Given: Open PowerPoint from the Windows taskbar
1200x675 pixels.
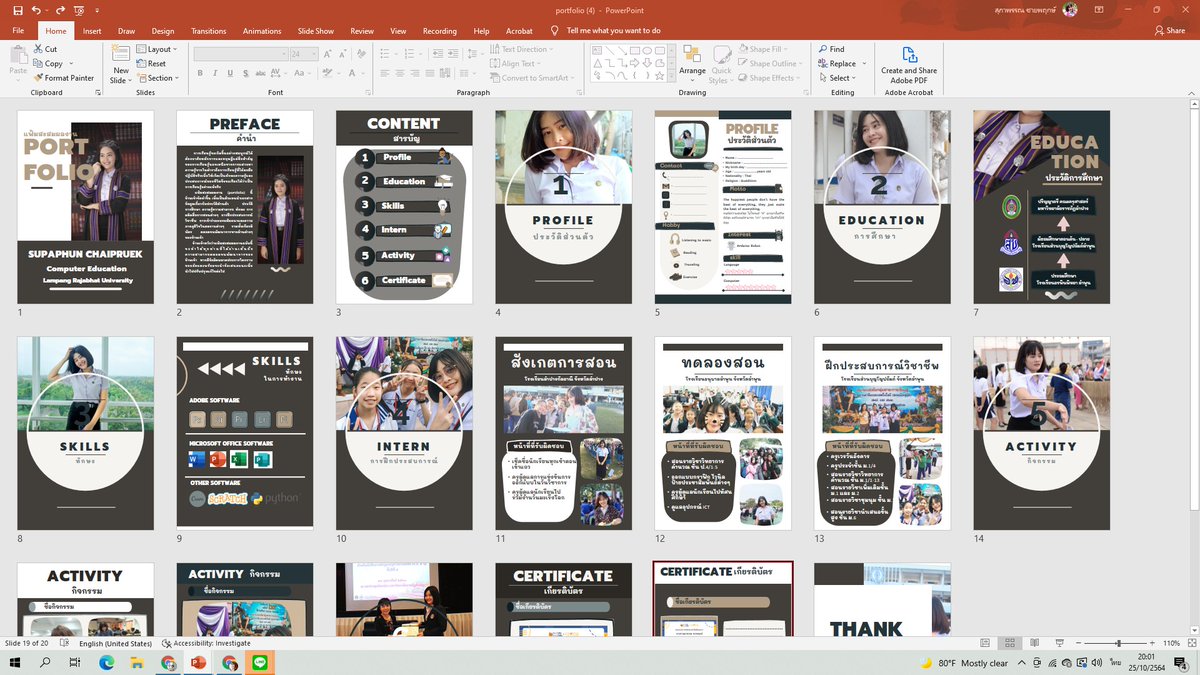Looking at the screenshot, I should [x=197, y=663].
